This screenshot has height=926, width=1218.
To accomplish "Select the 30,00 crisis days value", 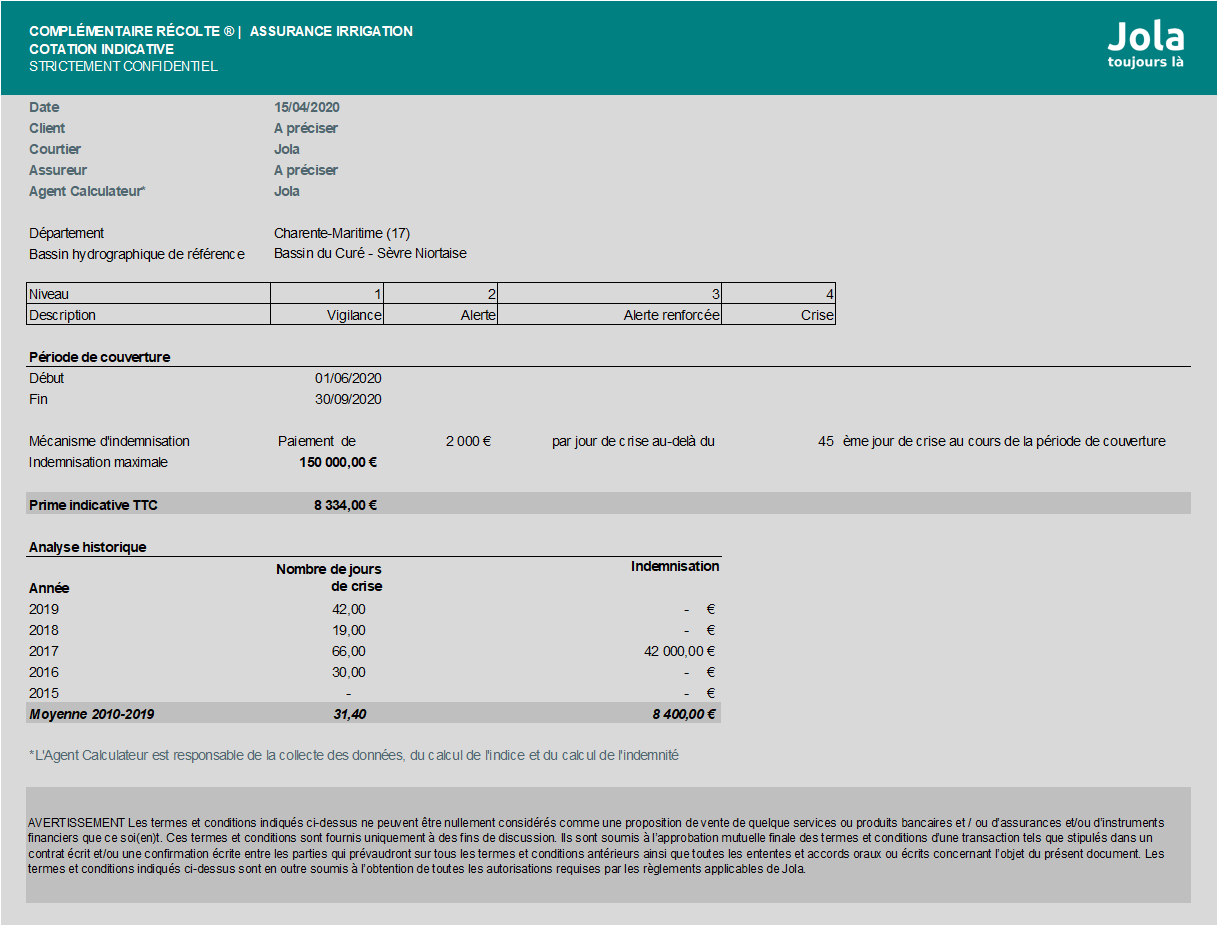I will point(349,672).
